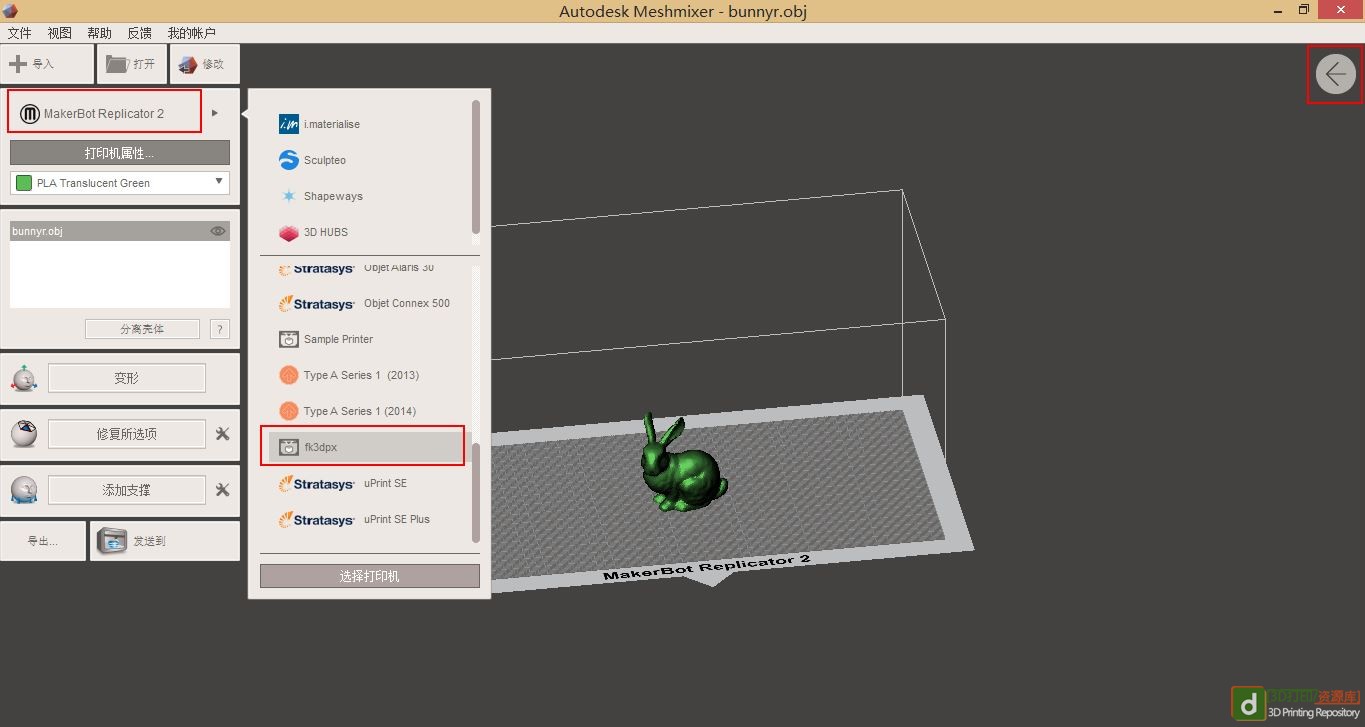The height and width of the screenshot is (727, 1365).
Task: Click the Send To printer icon
Action: [x=112, y=541]
